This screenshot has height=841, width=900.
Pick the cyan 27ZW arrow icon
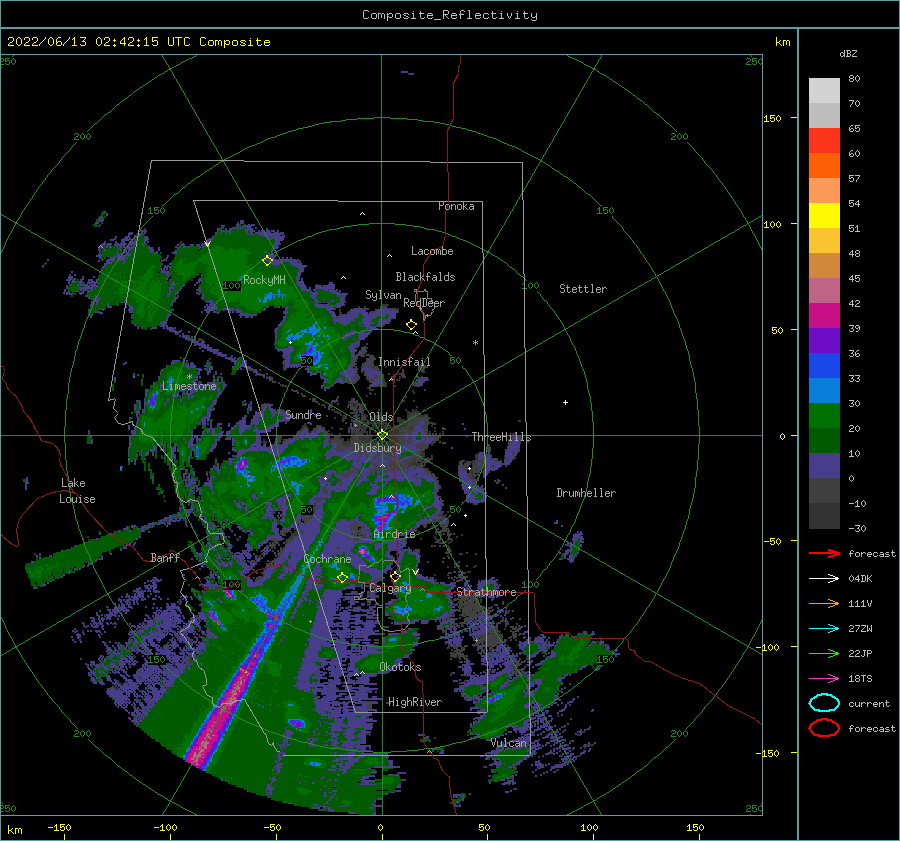(824, 629)
